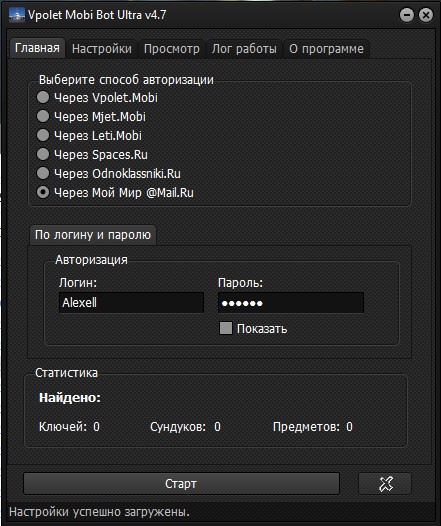
Task: Focus the Логин input field
Action: click(131, 303)
